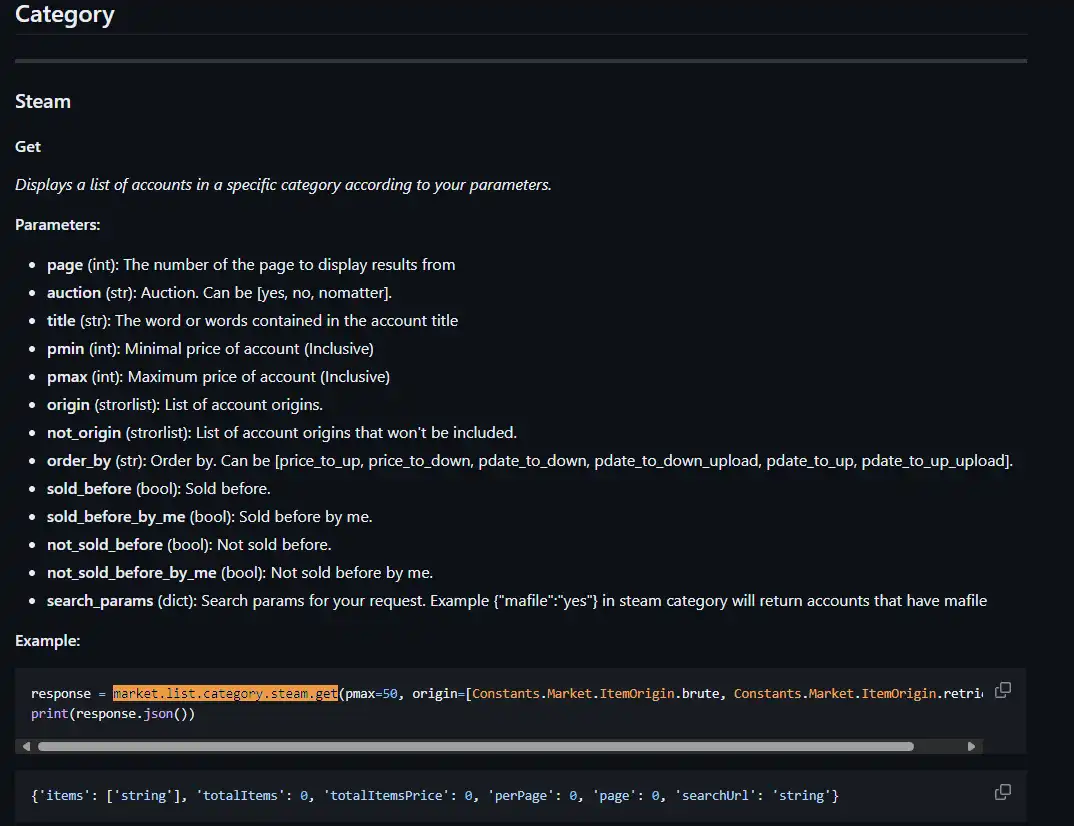This screenshot has height=826, width=1074.
Task: Click the 'not_origin' parameter name
Action: click(84, 433)
